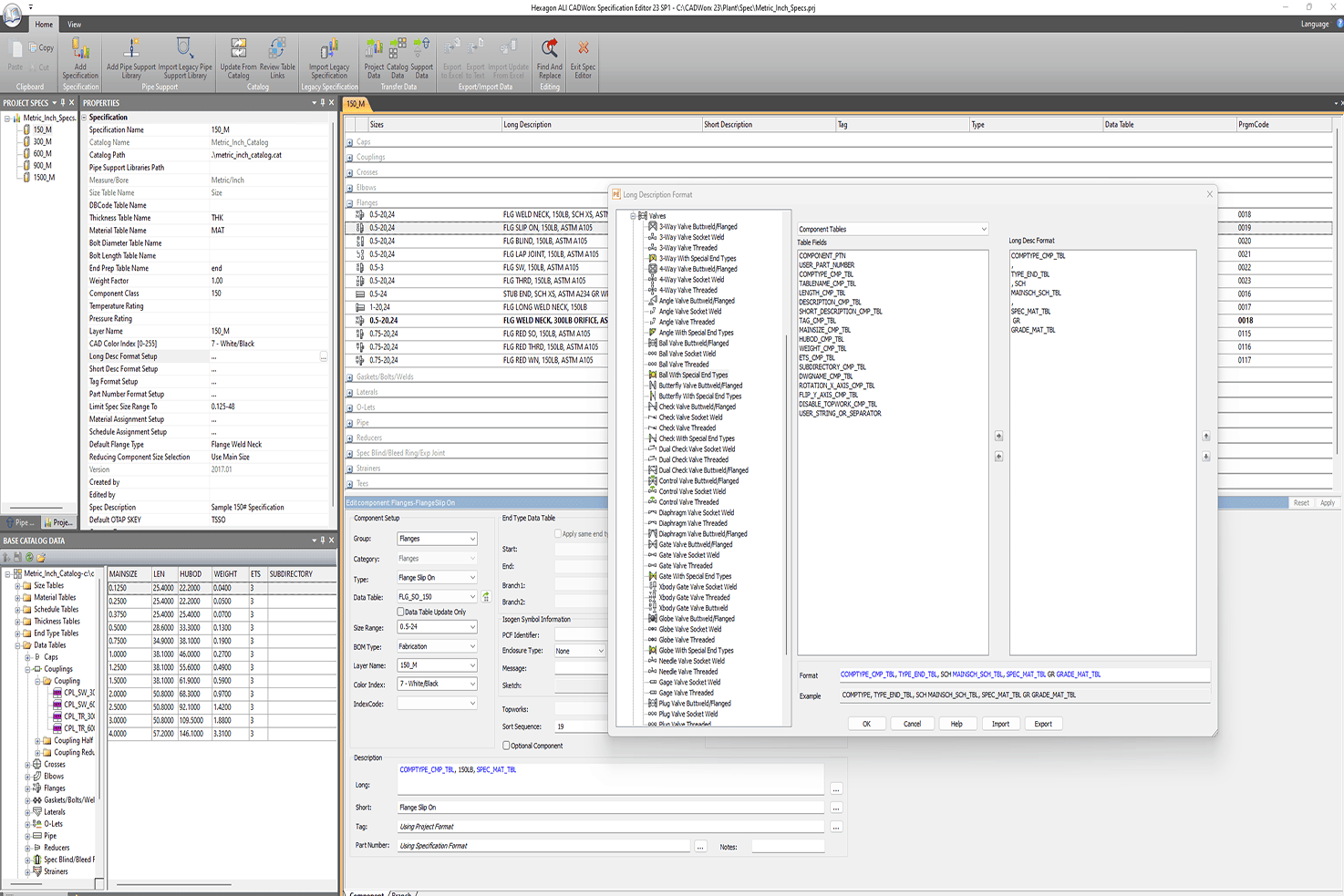Toggle the Optional Component checkbox
This screenshot has height=896, width=1344.
tap(507, 746)
